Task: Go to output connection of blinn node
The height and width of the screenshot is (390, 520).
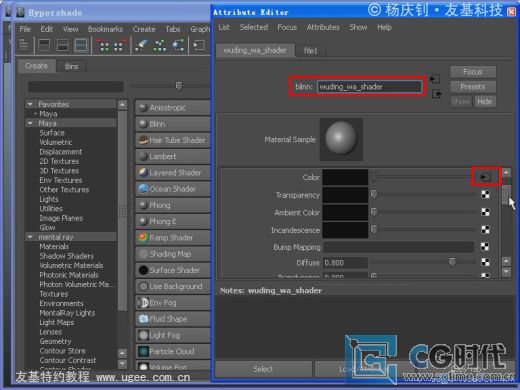Action: [x=437, y=94]
